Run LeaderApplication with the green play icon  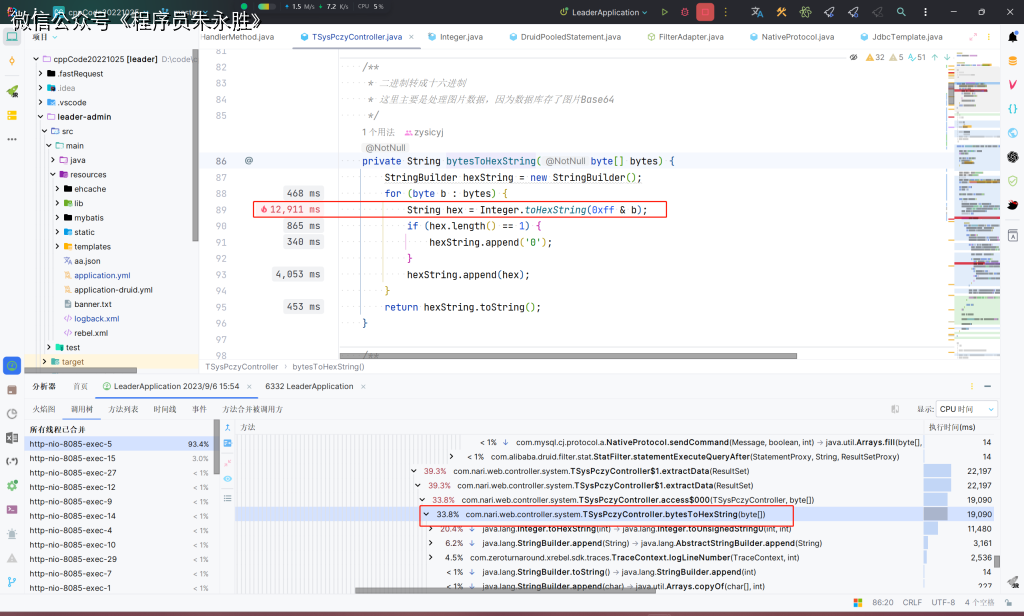664,12
